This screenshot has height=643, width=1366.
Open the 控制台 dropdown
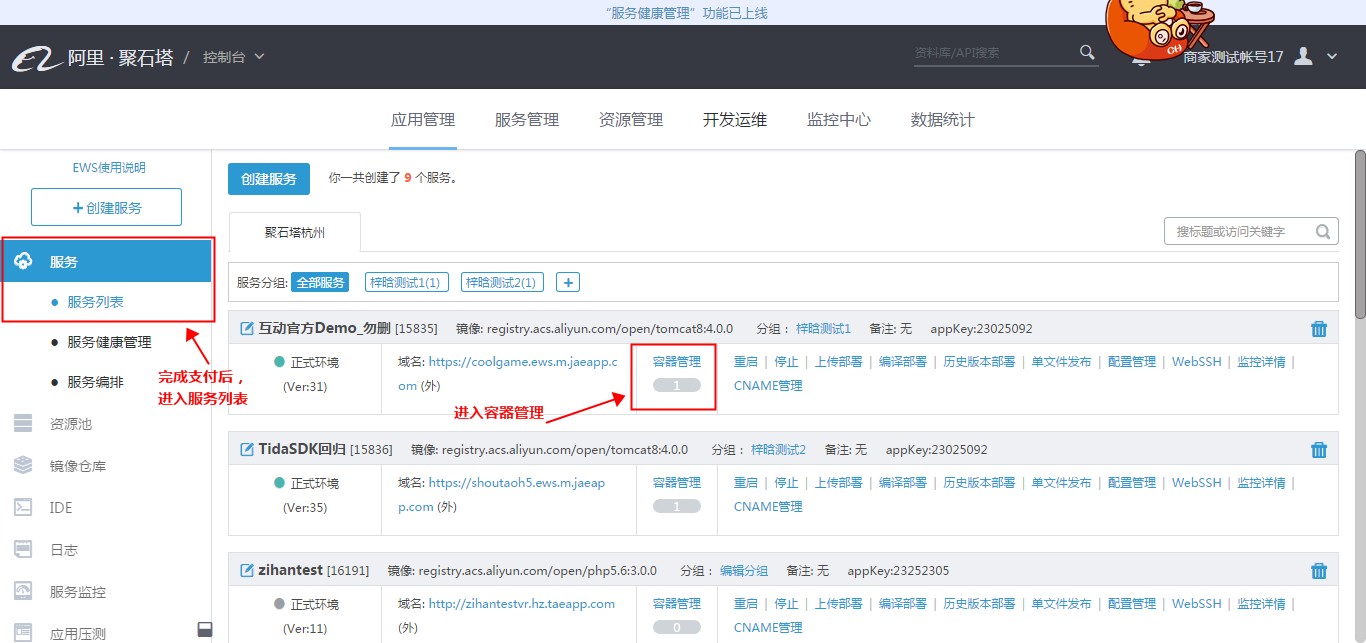coord(234,57)
